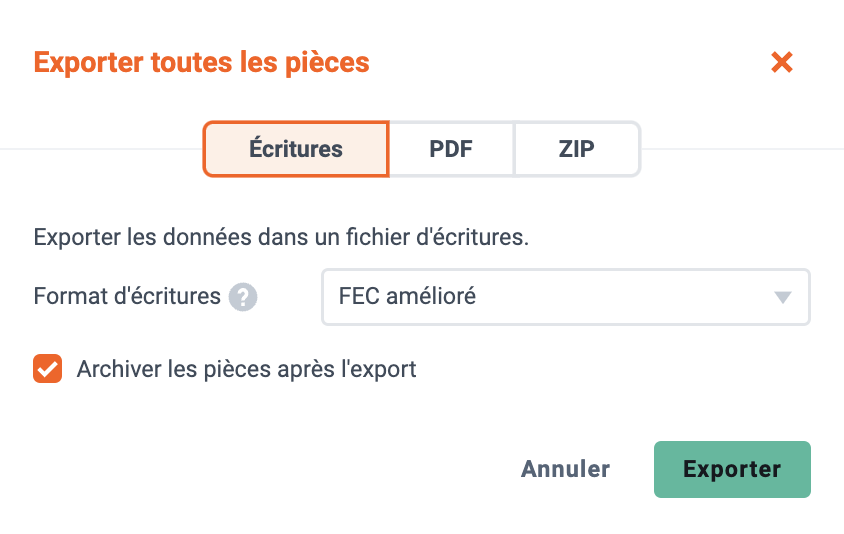Cancel the export with Annuler

tap(565, 469)
